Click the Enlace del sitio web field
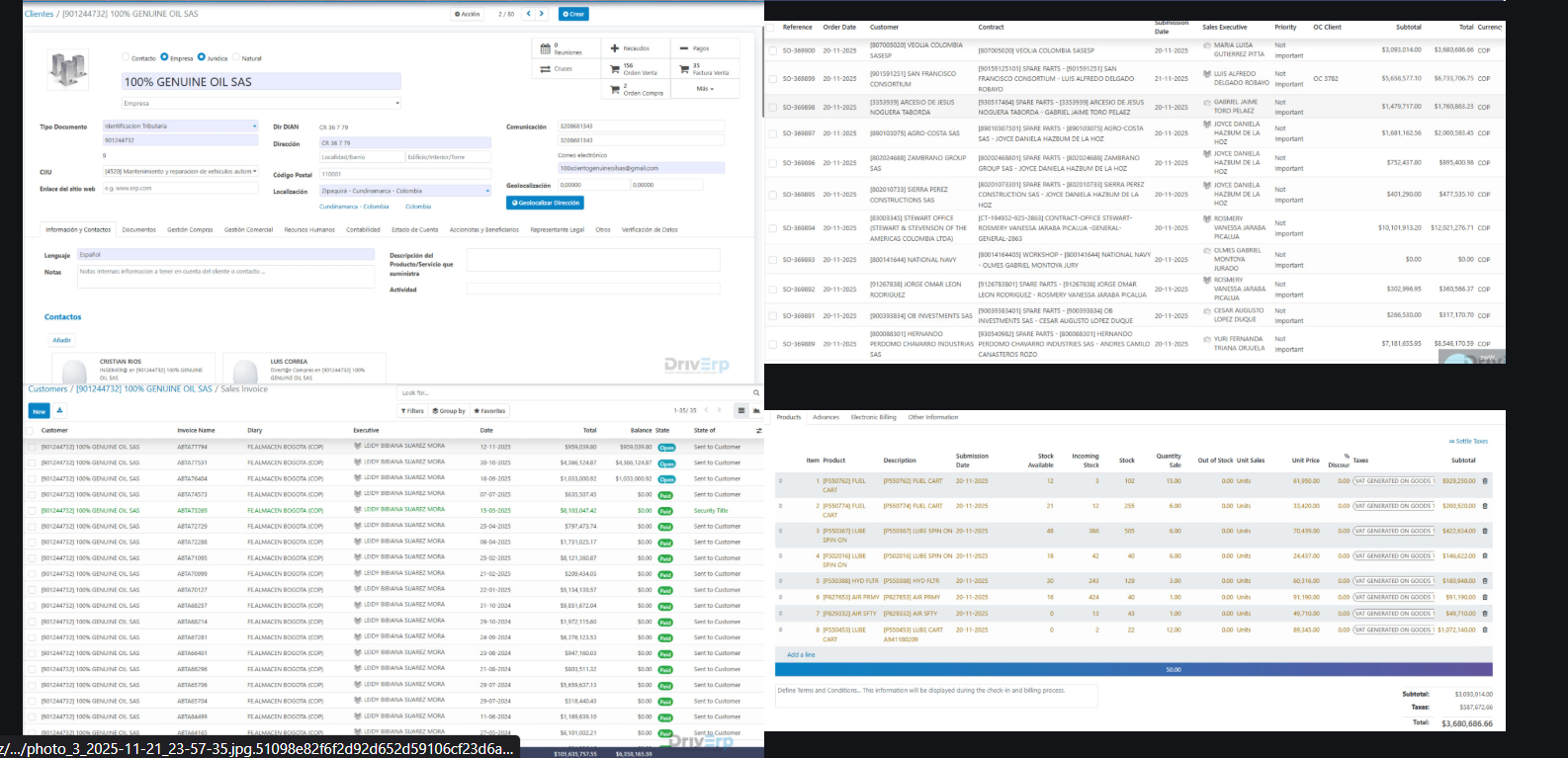 pos(178,189)
